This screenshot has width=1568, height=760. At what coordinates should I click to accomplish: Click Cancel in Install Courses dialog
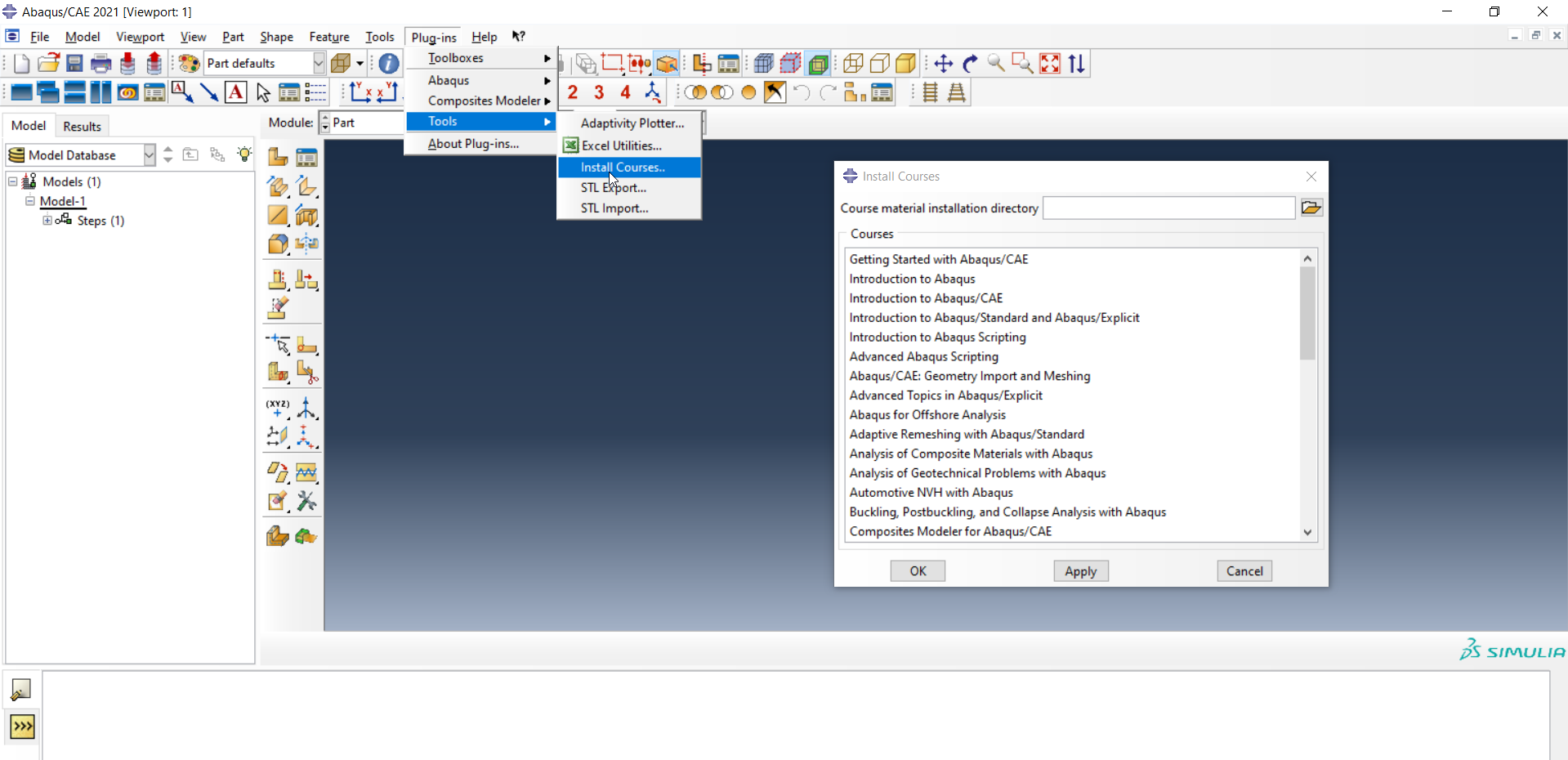tap(1244, 571)
